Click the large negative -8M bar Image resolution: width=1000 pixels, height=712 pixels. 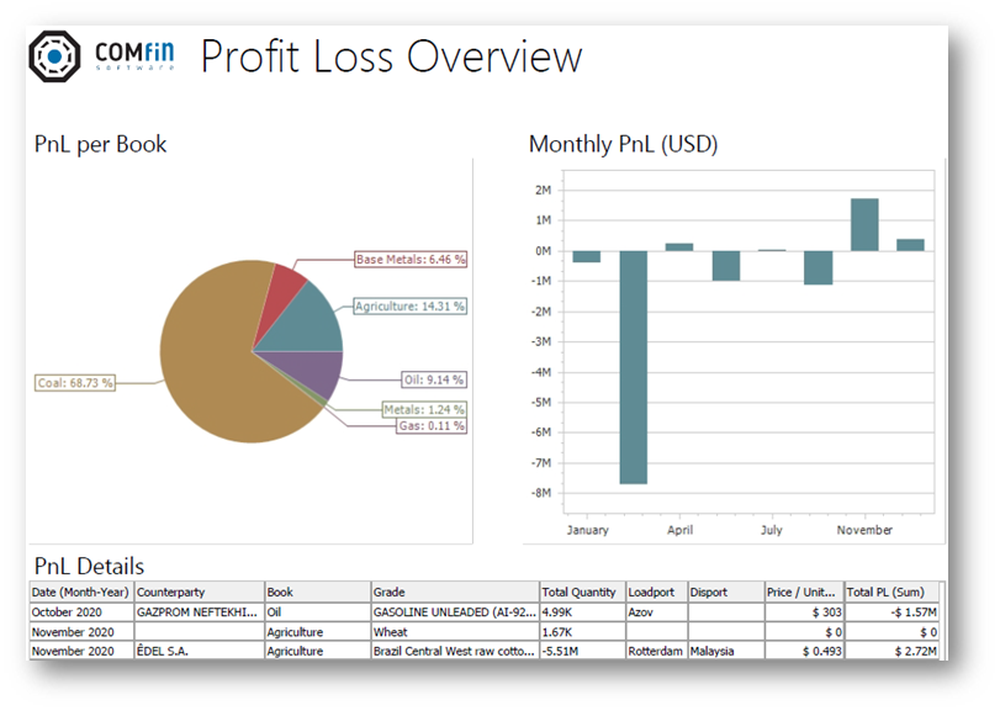[633, 367]
